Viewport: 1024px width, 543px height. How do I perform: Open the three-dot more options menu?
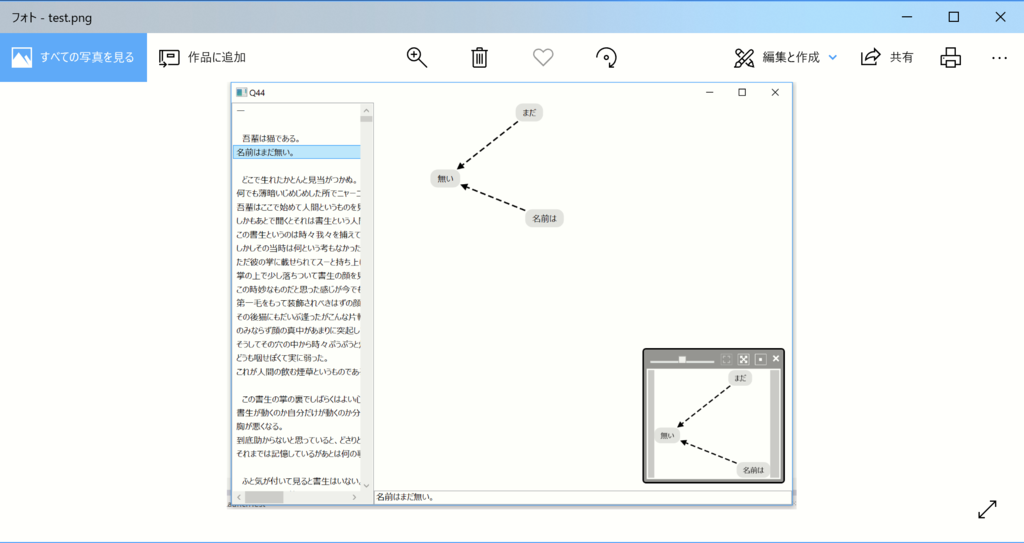tap(999, 58)
